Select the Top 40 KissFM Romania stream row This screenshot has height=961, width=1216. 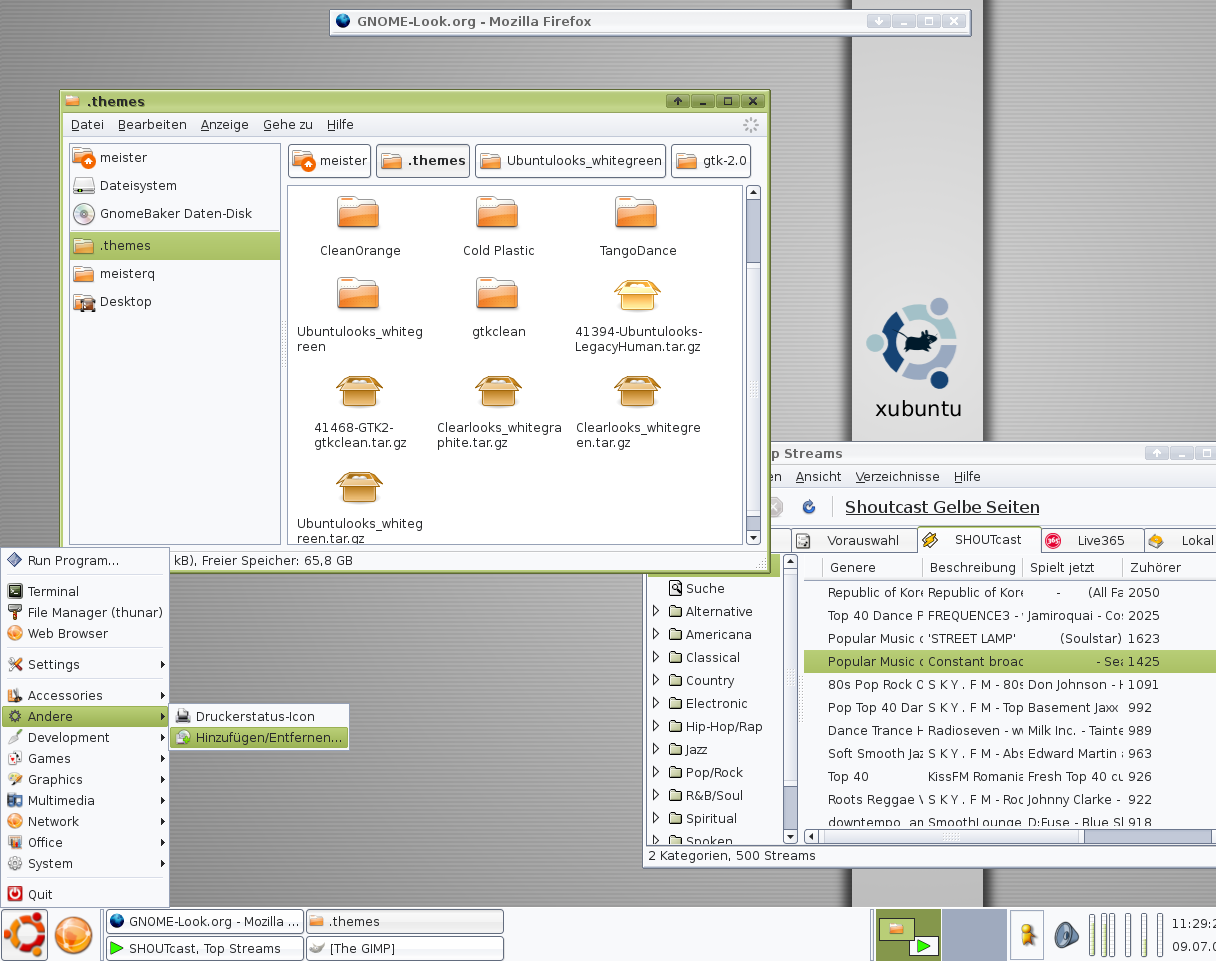coord(1010,776)
